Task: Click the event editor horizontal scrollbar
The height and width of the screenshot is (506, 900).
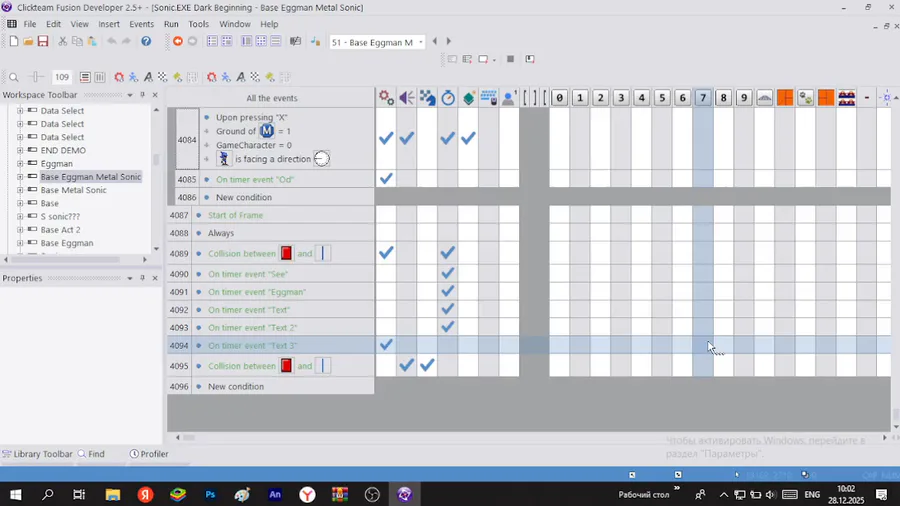Action: tap(531, 437)
